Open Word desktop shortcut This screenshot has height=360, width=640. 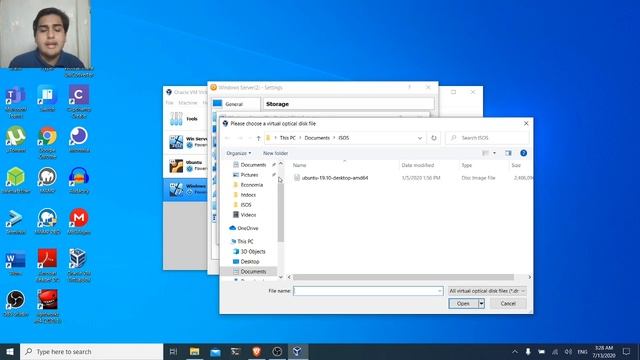click(16, 262)
